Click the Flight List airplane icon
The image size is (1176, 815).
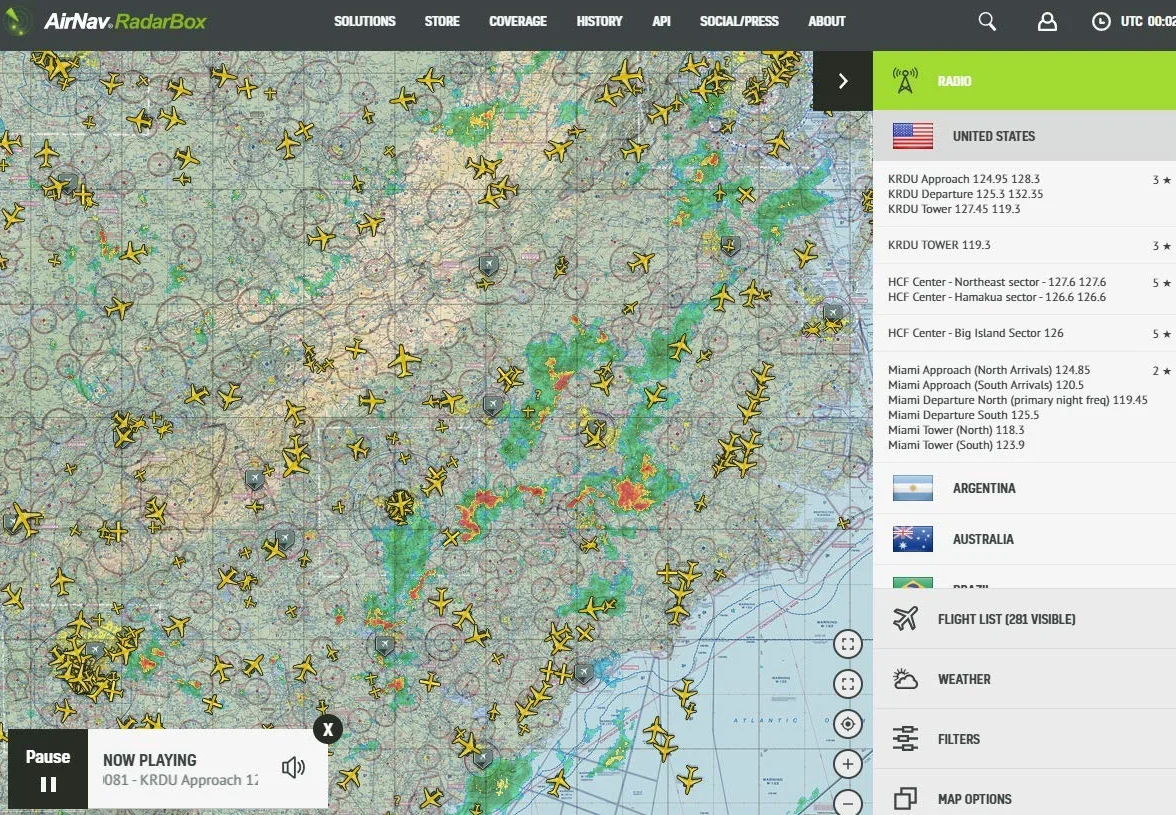click(x=905, y=619)
